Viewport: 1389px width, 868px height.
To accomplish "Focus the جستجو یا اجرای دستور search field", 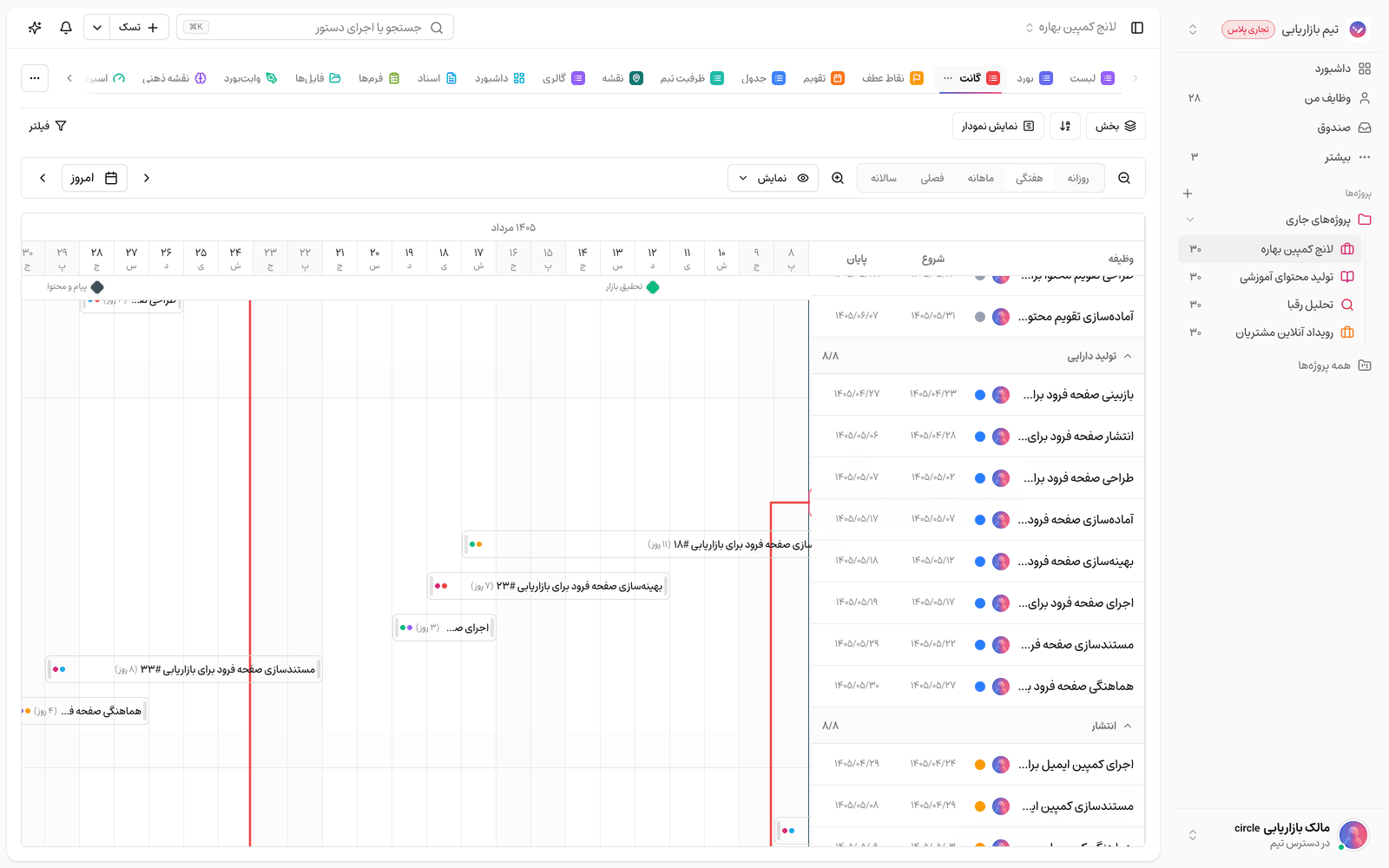I will (x=315, y=28).
